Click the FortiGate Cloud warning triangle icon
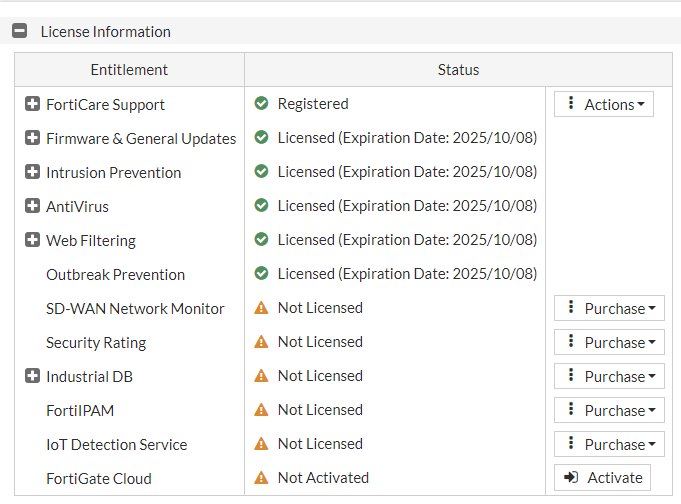This screenshot has height=504, width=681. click(x=261, y=478)
